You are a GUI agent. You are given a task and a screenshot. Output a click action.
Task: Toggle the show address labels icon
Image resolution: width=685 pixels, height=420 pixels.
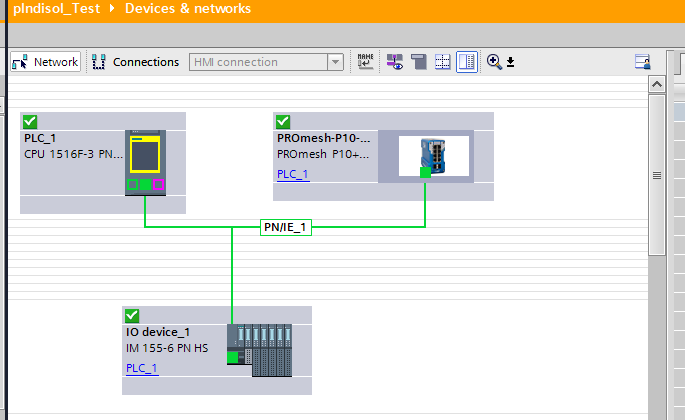coord(394,62)
